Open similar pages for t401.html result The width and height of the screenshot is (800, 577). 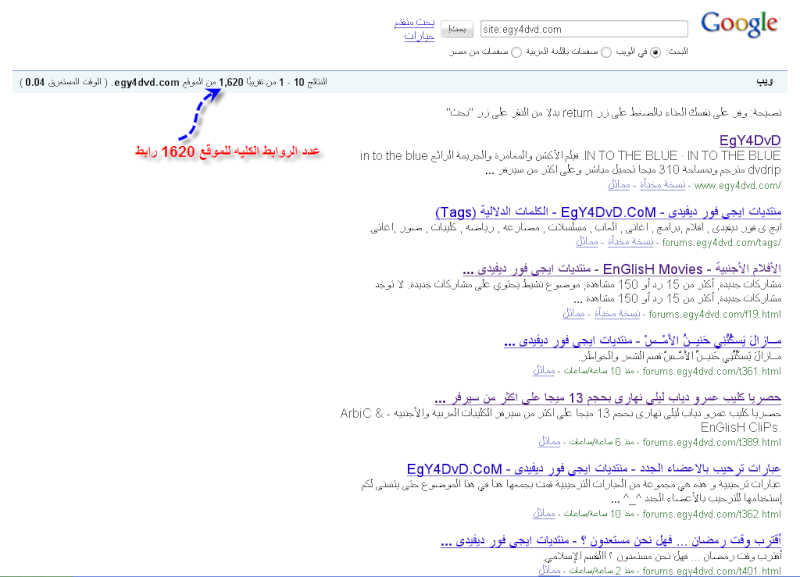click(x=549, y=570)
